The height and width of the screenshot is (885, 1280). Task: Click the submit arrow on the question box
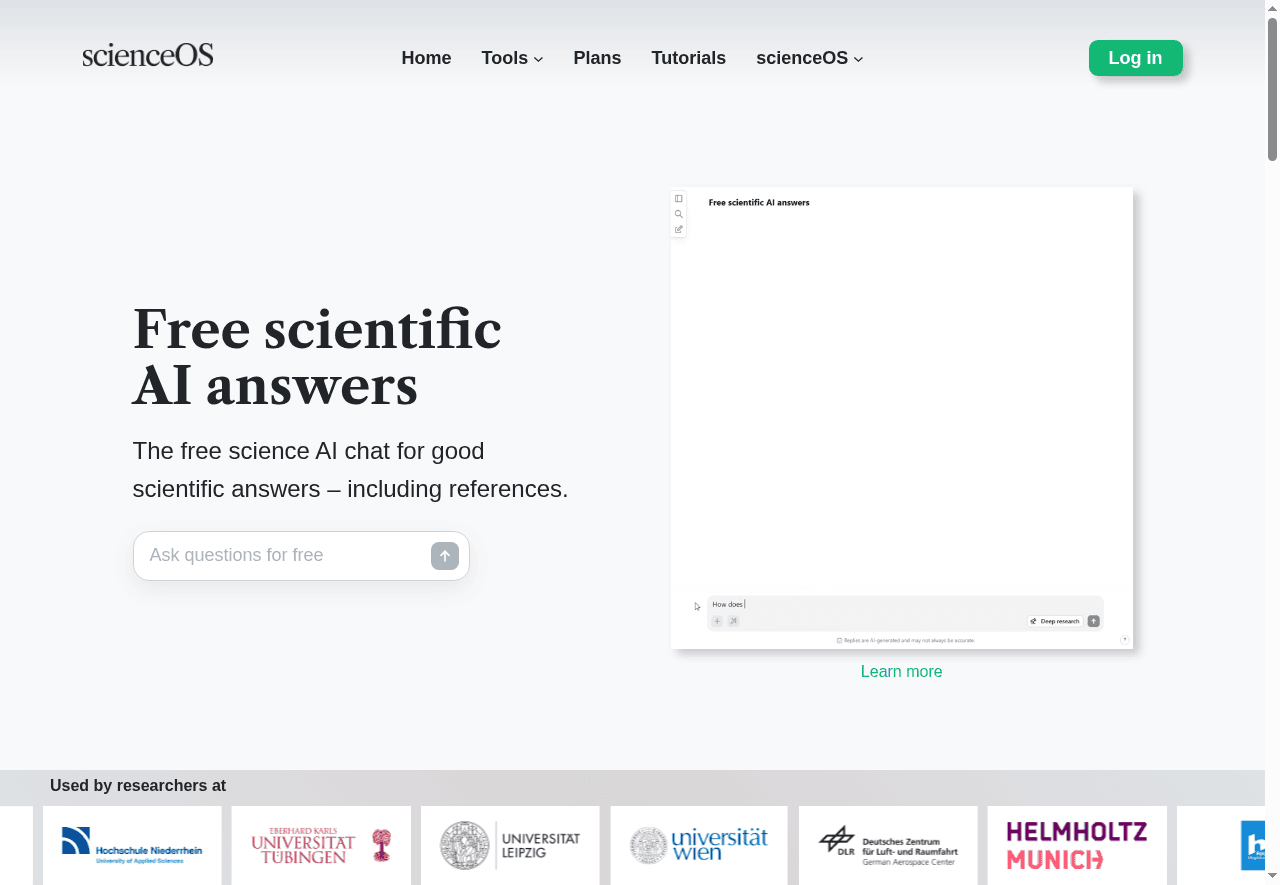coord(444,556)
